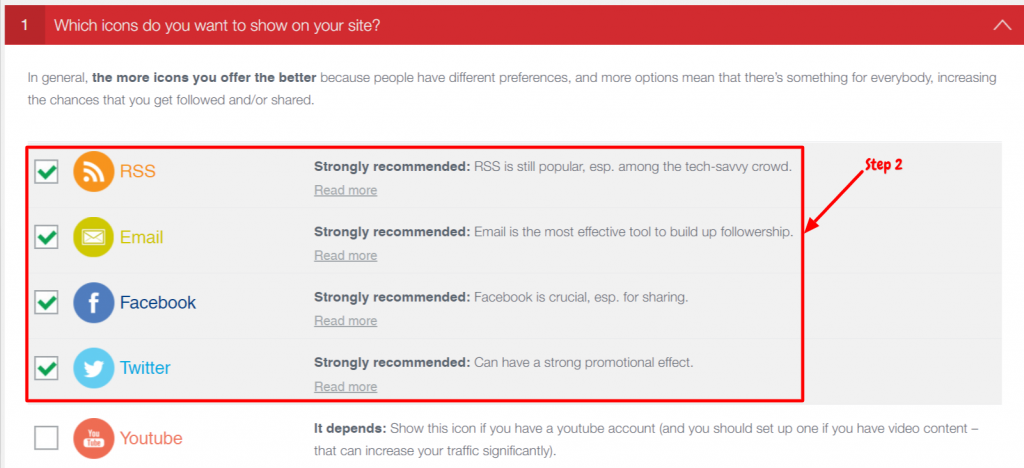Open Read more link under Email
This screenshot has width=1024, height=468.
pyautogui.click(x=345, y=256)
